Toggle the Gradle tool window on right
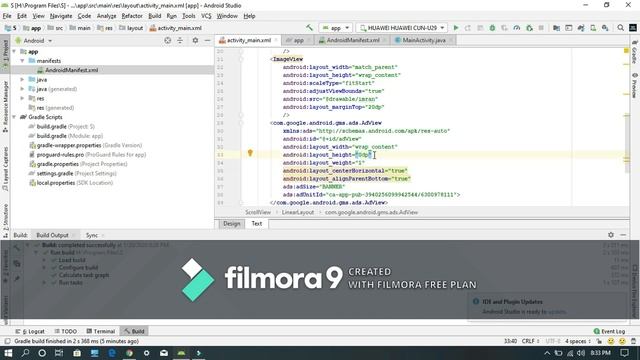640x360 pixels. click(x=635, y=52)
